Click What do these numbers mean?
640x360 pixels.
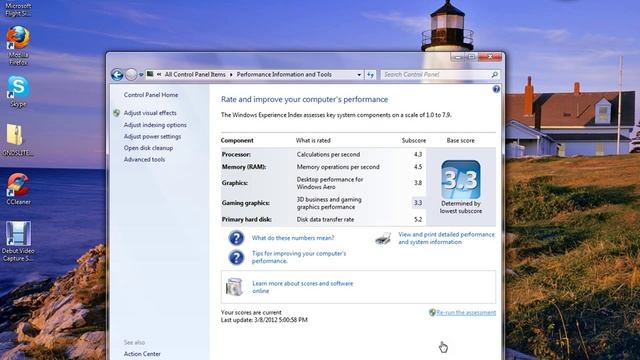click(x=293, y=238)
